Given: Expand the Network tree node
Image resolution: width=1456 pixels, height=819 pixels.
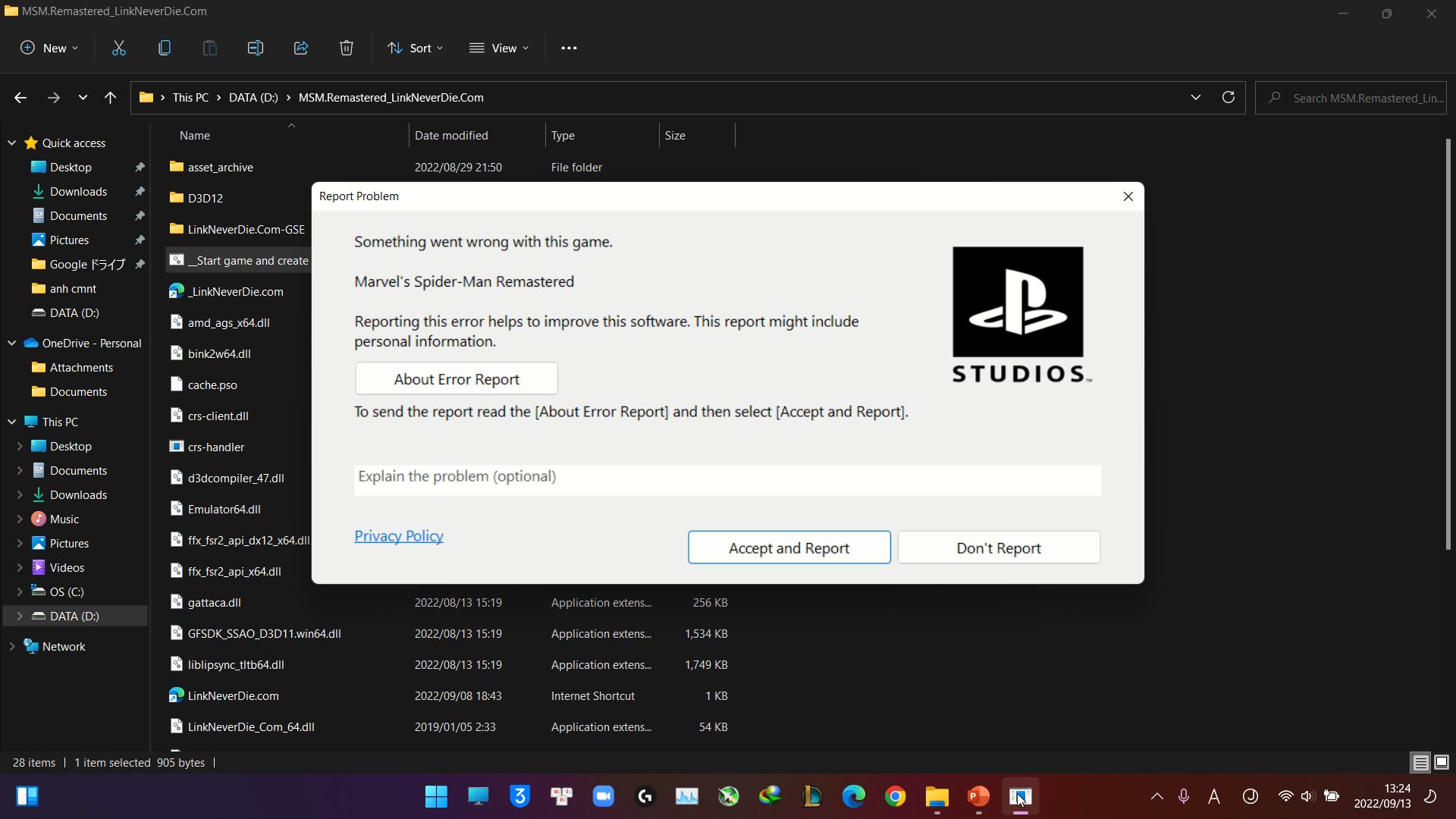Looking at the screenshot, I should tap(12, 646).
